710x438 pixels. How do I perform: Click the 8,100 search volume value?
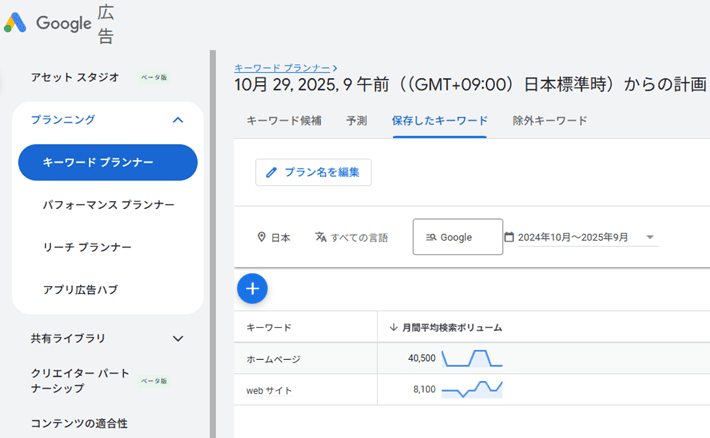(x=424, y=389)
